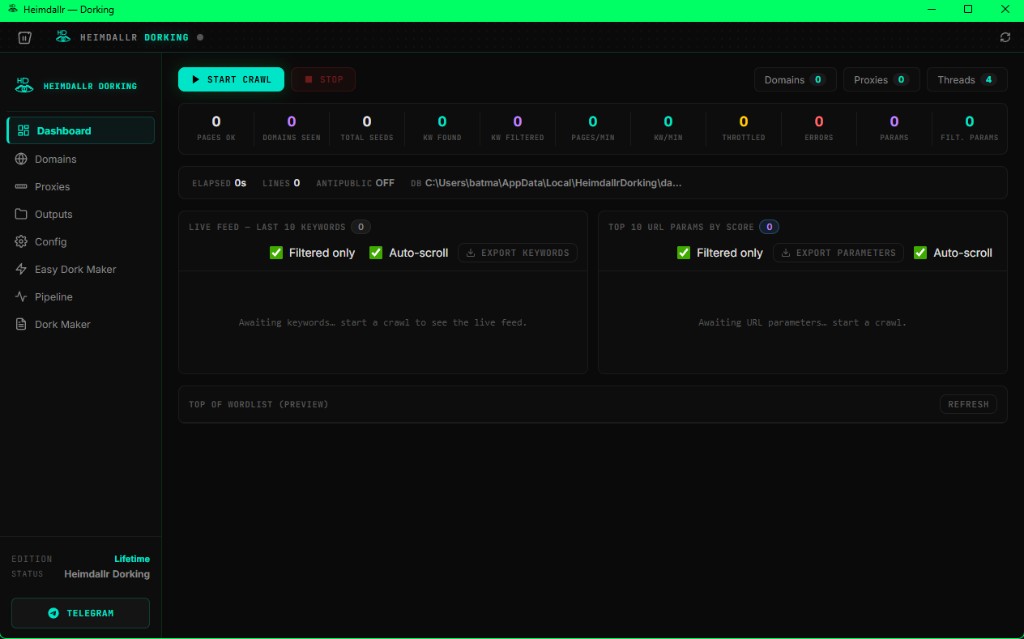Screen dimensions: 1024x639
Task: Open the Pipeline view
Action: 80,297
